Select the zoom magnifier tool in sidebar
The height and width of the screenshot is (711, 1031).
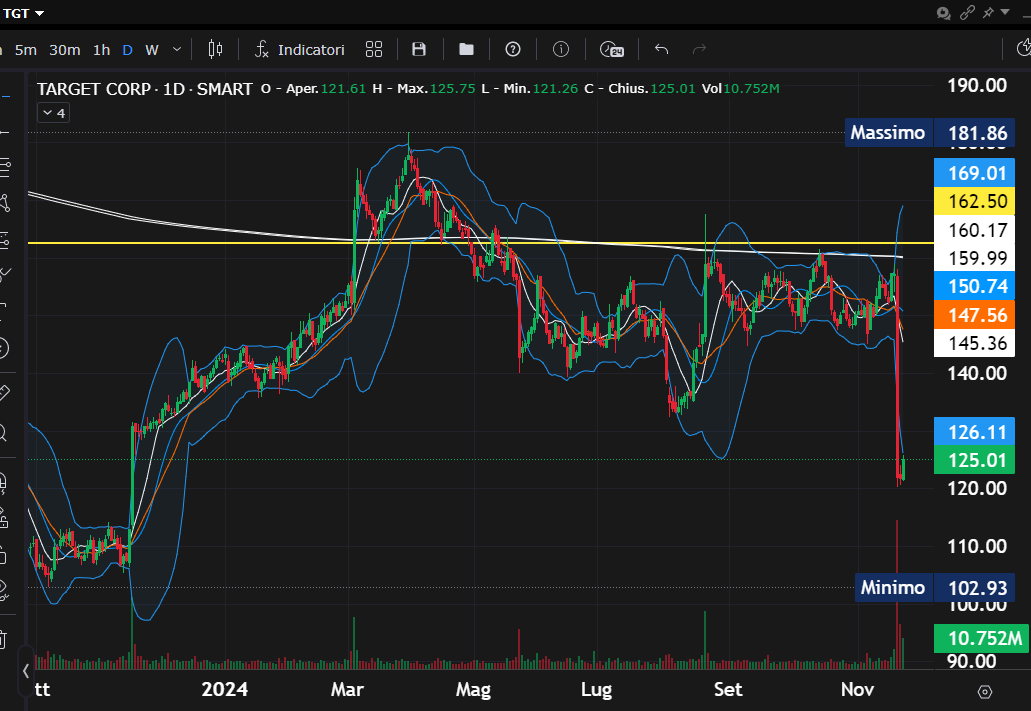[3, 433]
